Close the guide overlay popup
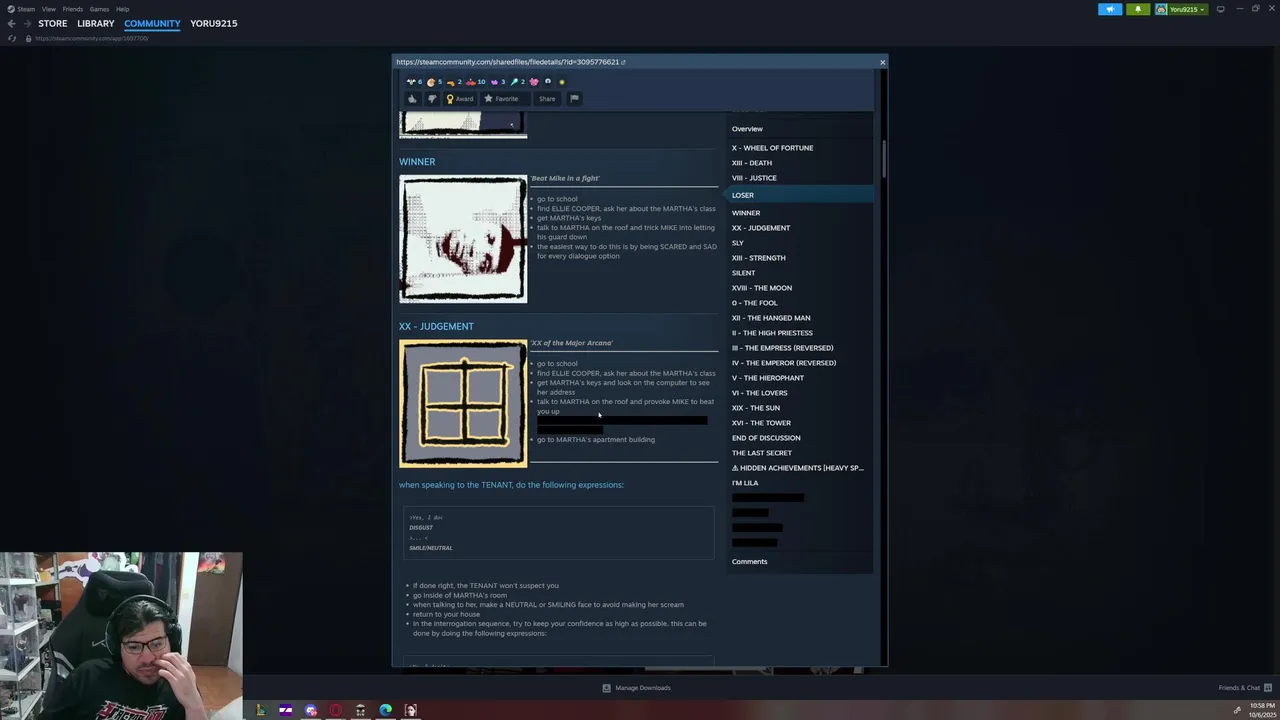This screenshot has height=720, width=1280. (882, 62)
